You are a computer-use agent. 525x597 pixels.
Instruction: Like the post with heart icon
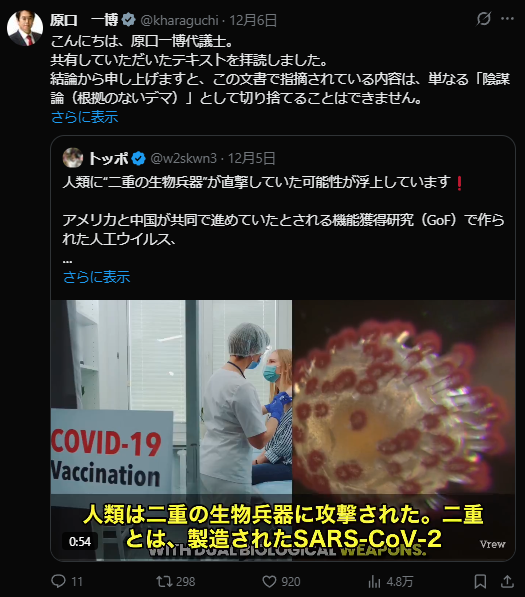pos(269,581)
